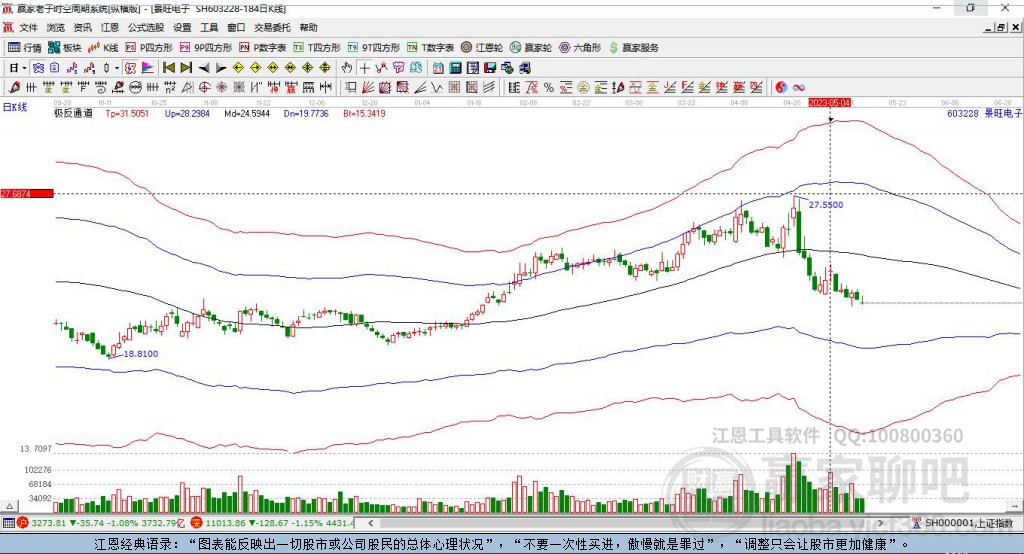Step chart left with black left arrow

coord(204,68)
